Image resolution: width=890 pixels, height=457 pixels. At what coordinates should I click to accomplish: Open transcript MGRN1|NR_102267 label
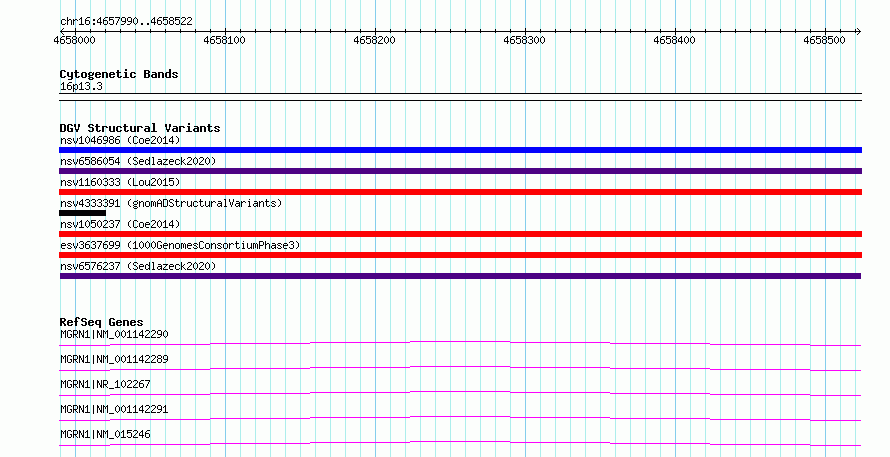[x=105, y=384]
